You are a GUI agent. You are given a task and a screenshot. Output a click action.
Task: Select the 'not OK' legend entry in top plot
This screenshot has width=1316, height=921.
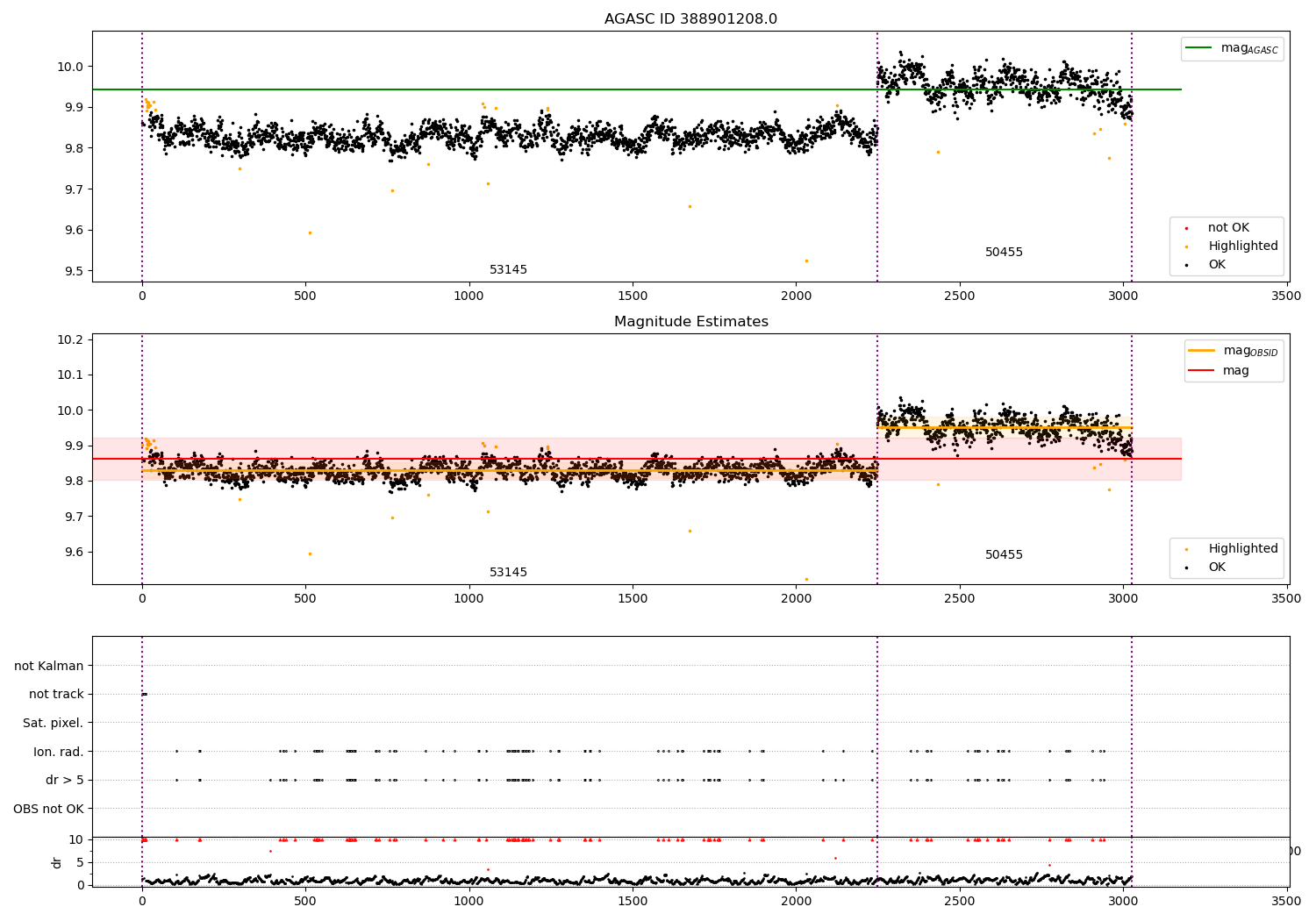[1228, 228]
